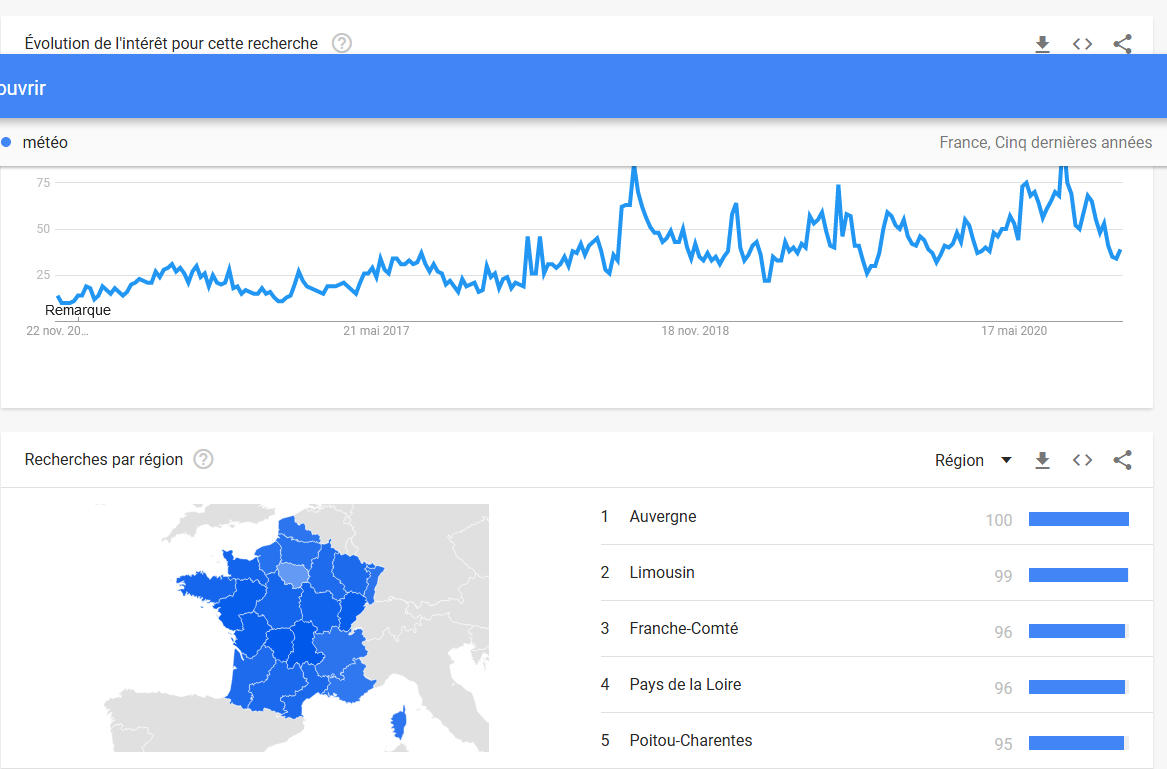Click embed code icon for interest chart
Image resolution: width=1167 pixels, height=769 pixels.
[1082, 44]
